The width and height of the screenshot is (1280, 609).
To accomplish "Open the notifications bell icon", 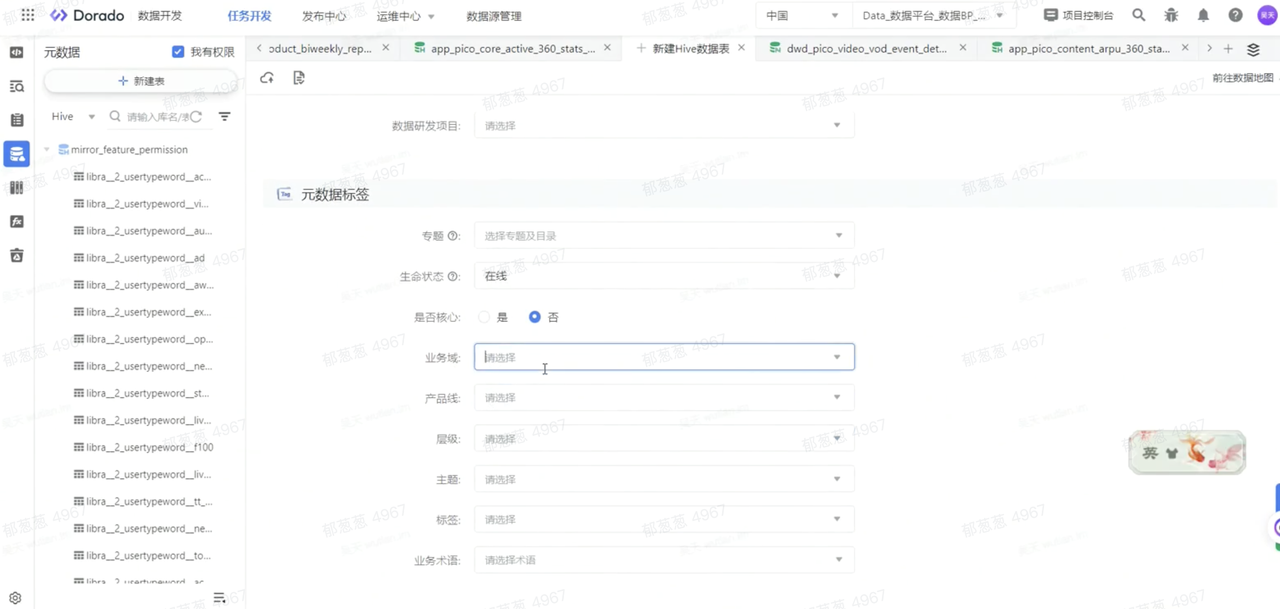I will [1203, 15].
